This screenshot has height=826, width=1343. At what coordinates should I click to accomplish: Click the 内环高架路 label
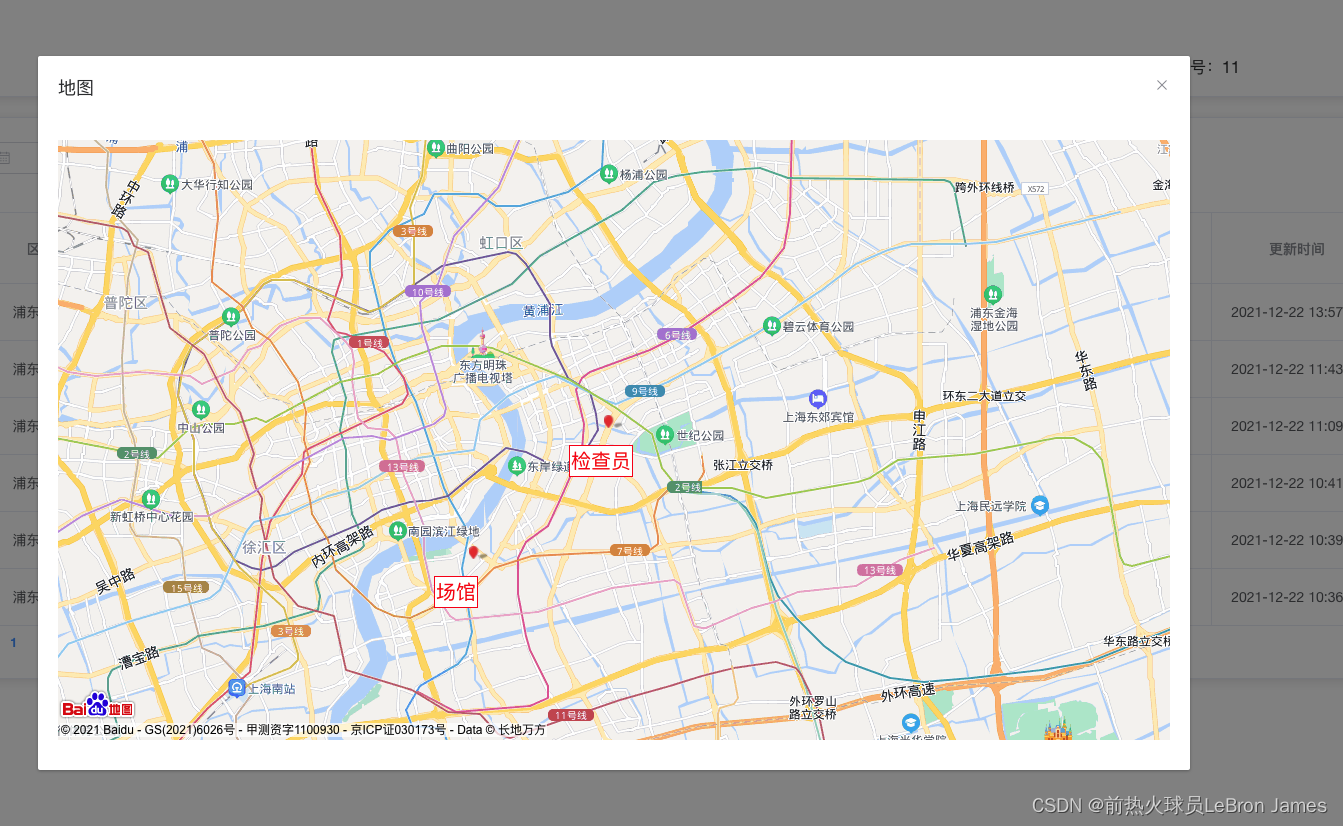point(342,547)
